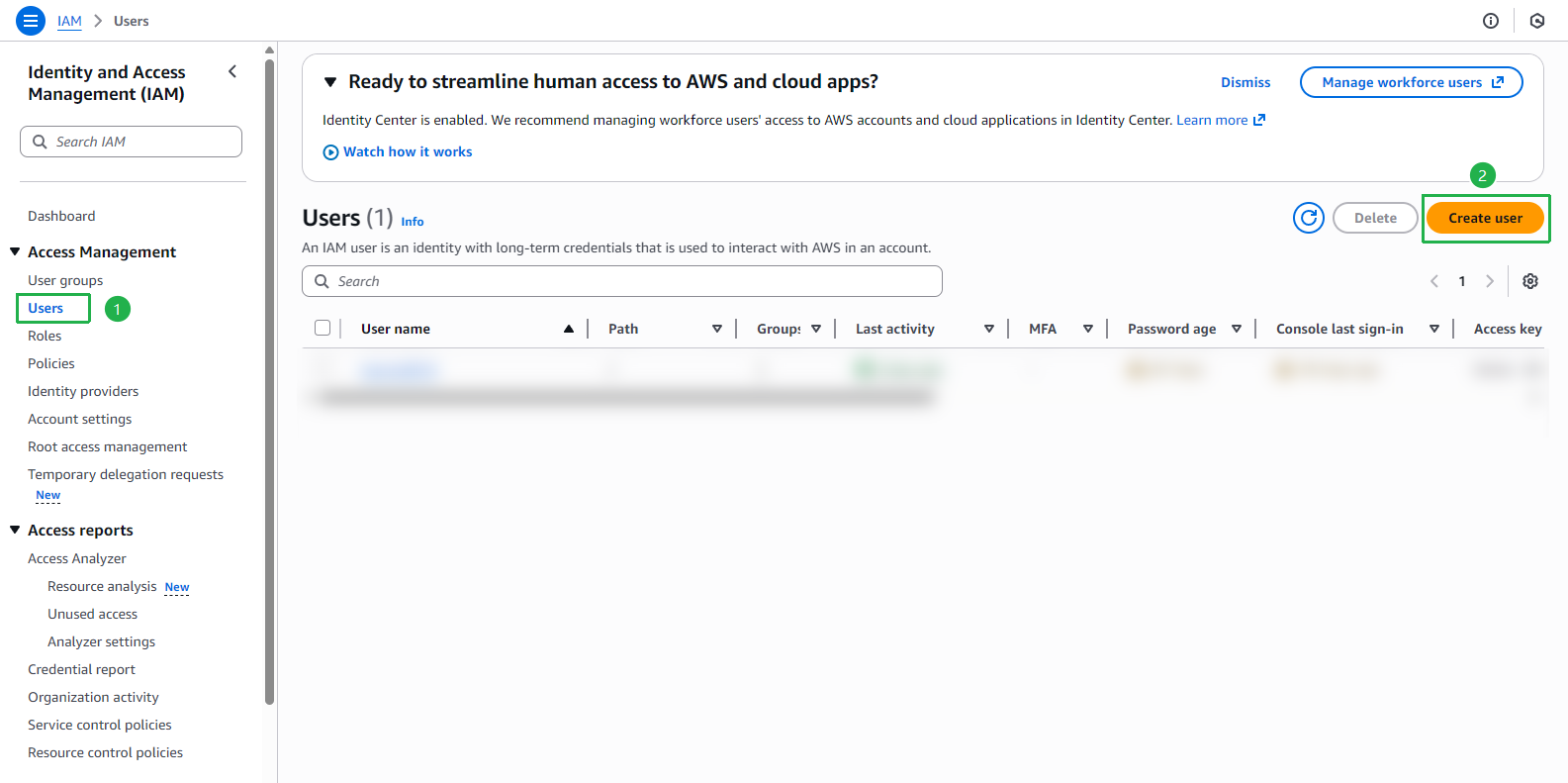Click the magnifier icon in users Search field
The width and height of the screenshot is (1568, 783).
322,281
